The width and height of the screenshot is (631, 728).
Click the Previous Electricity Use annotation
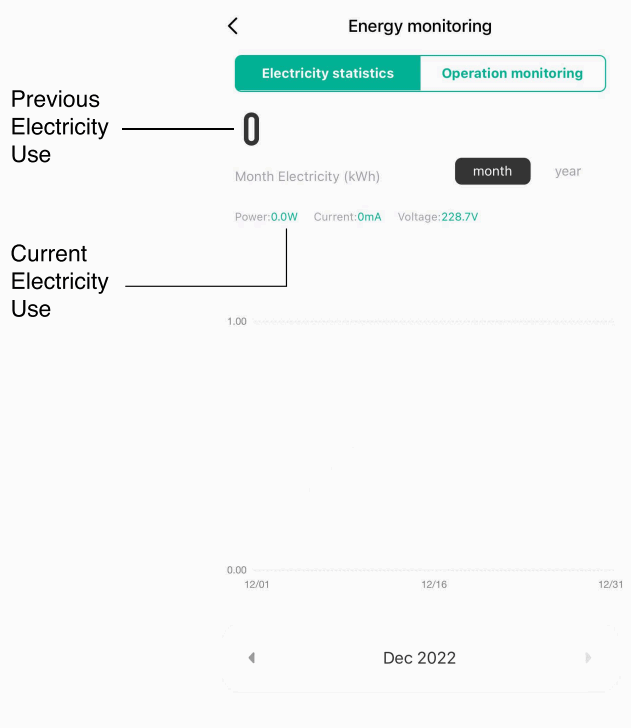59,127
